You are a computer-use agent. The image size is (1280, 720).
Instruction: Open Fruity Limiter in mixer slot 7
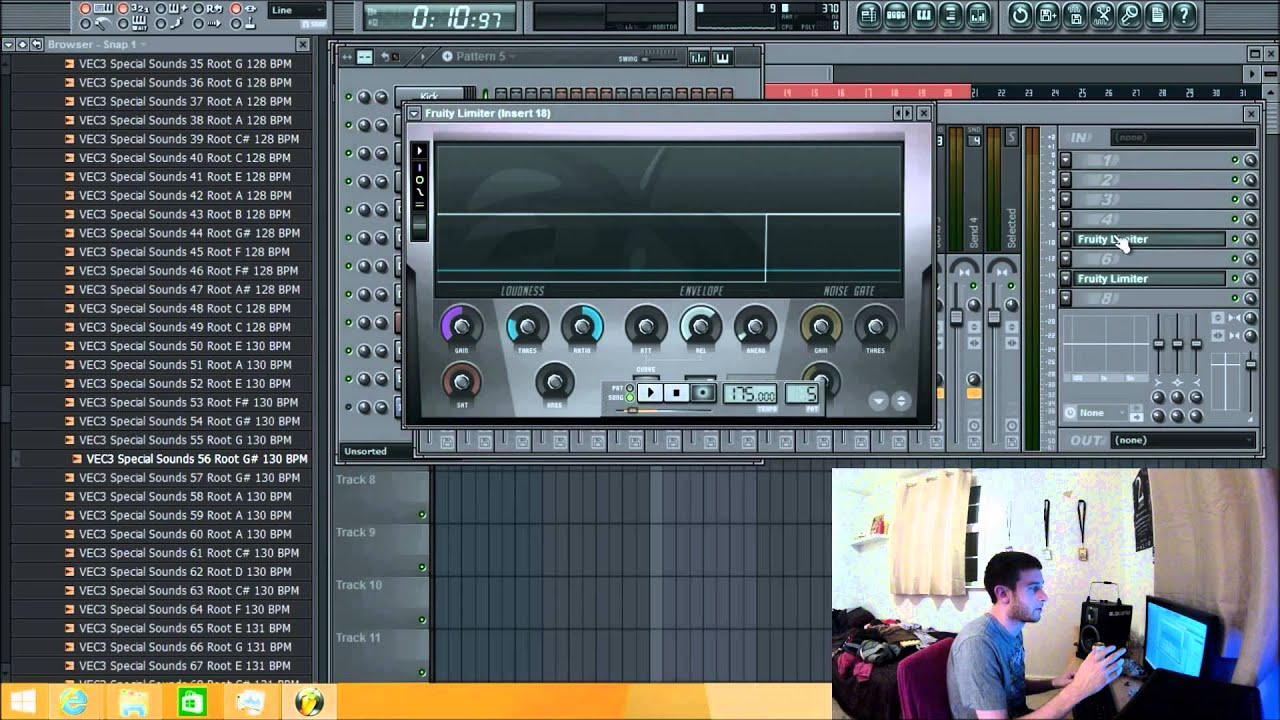tap(1149, 279)
